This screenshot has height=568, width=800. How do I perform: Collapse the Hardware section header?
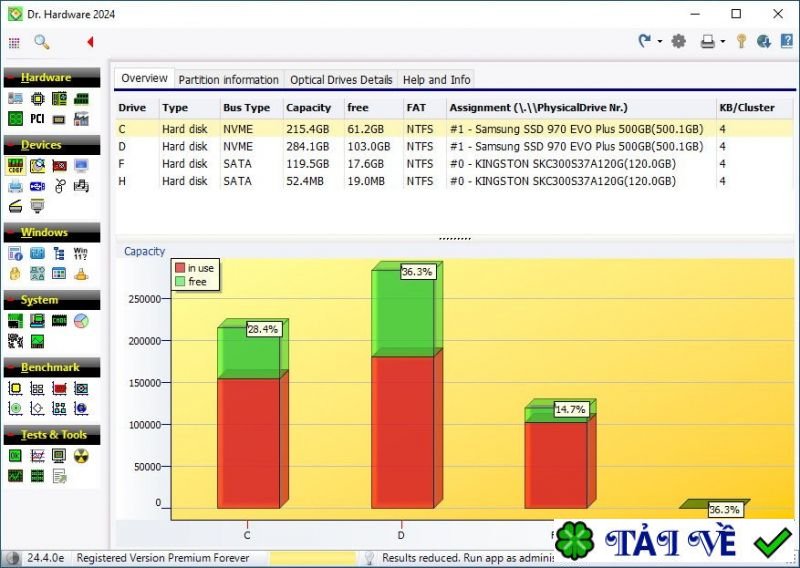click(x=52, y=78)
